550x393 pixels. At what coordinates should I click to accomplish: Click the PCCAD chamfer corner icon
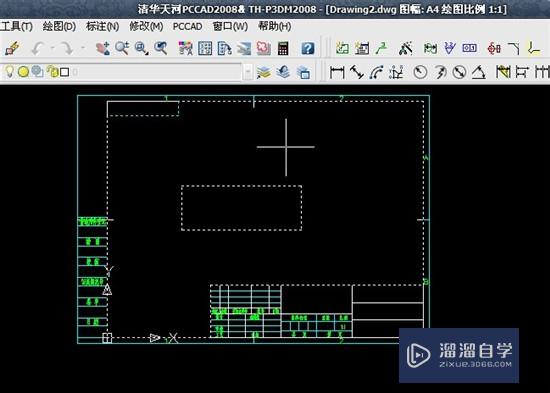click(x=514, y=48)
